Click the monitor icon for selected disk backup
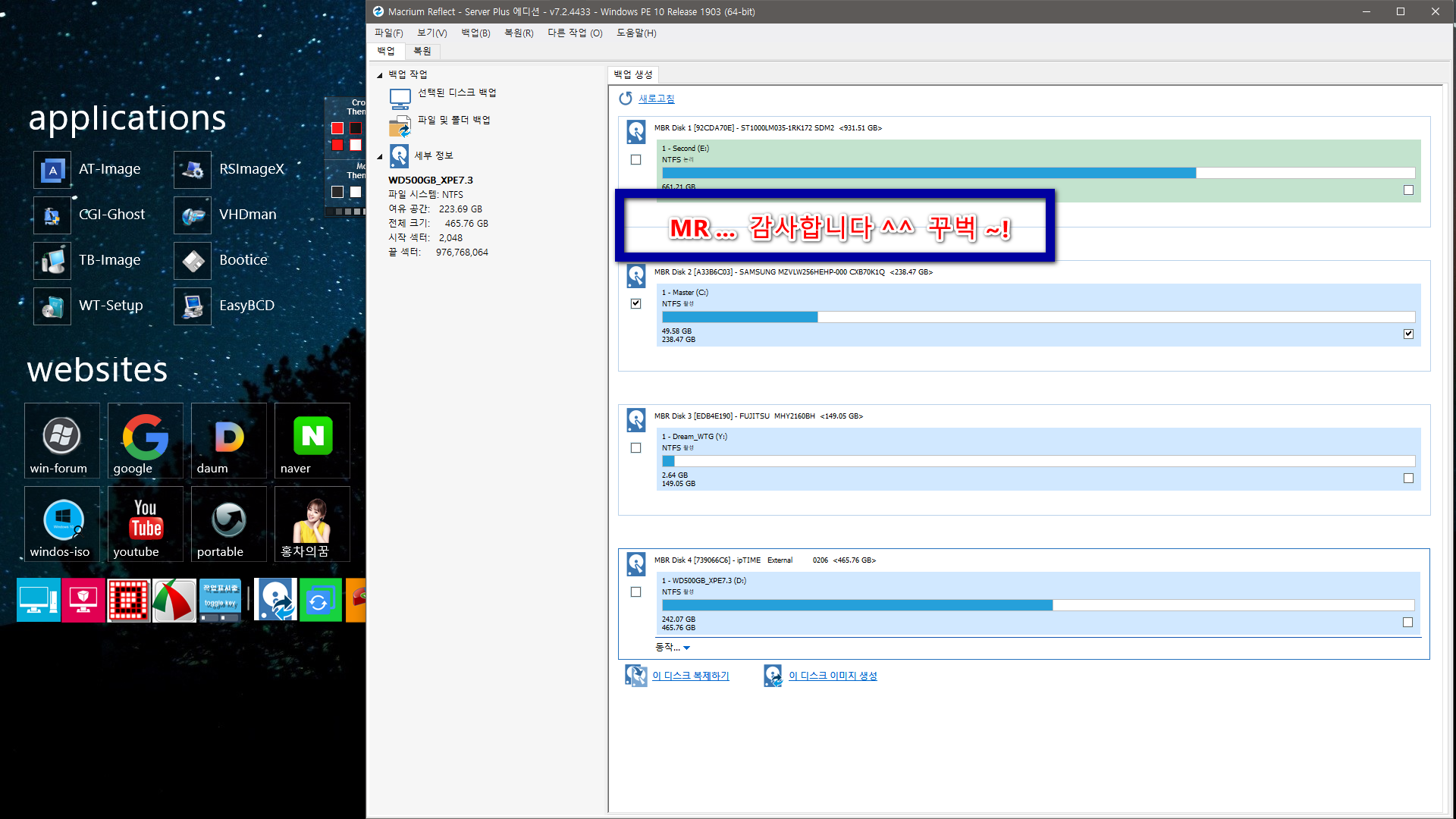Image resolution: width=1456 pixels, height=819 pixels. [400, 99]
